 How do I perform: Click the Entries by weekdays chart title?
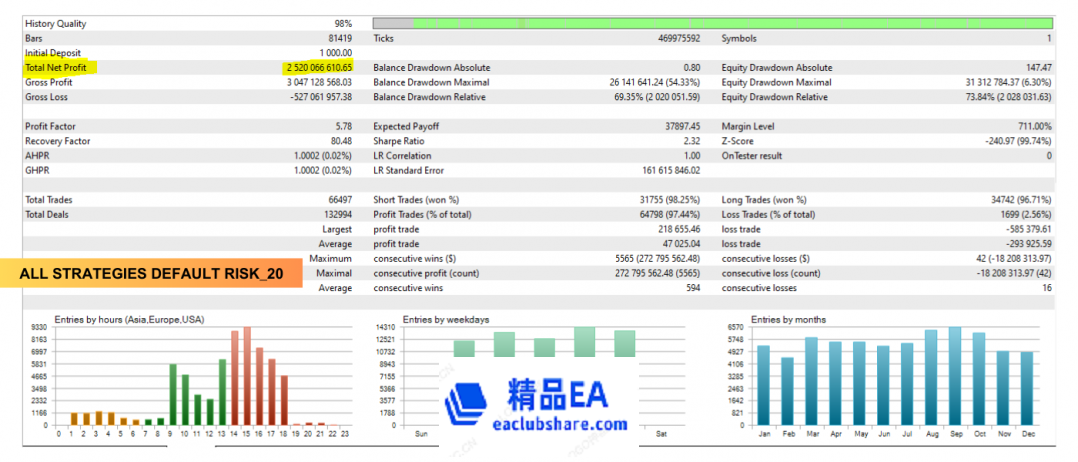pyautogui.click(x=446, y=320)
